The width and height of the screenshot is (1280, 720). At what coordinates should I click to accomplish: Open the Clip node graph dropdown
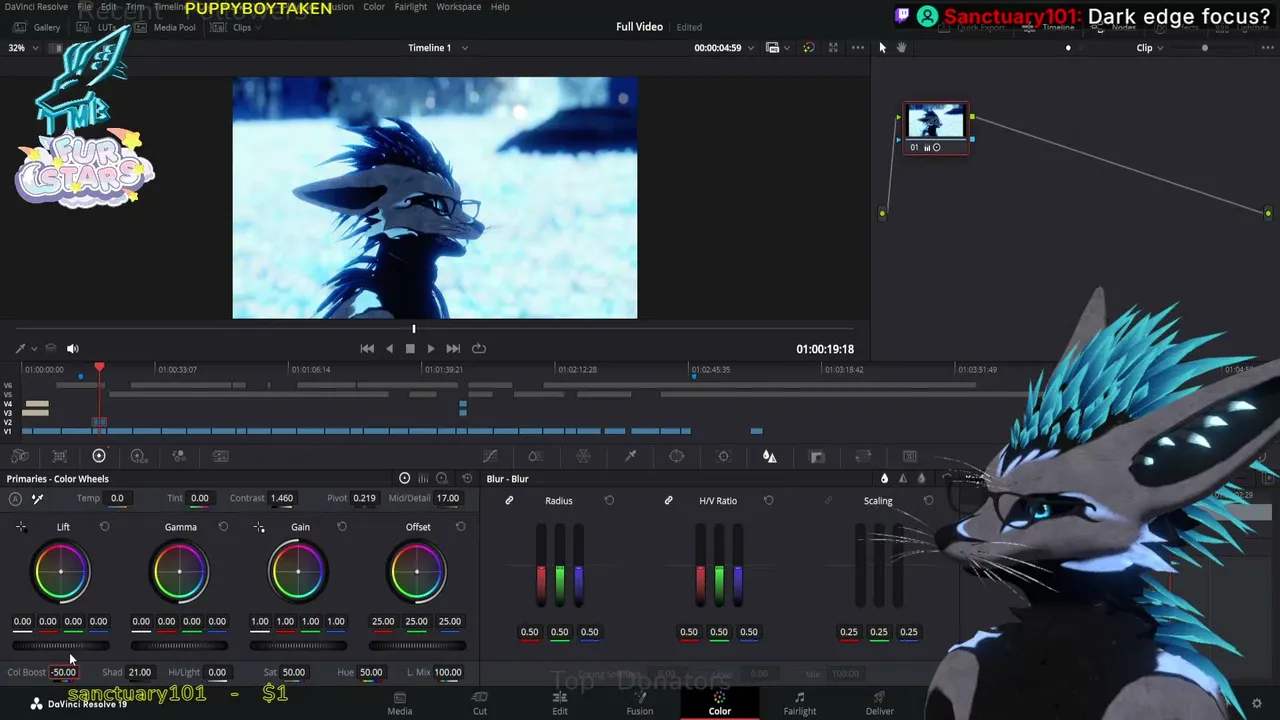click(1150, 47)
